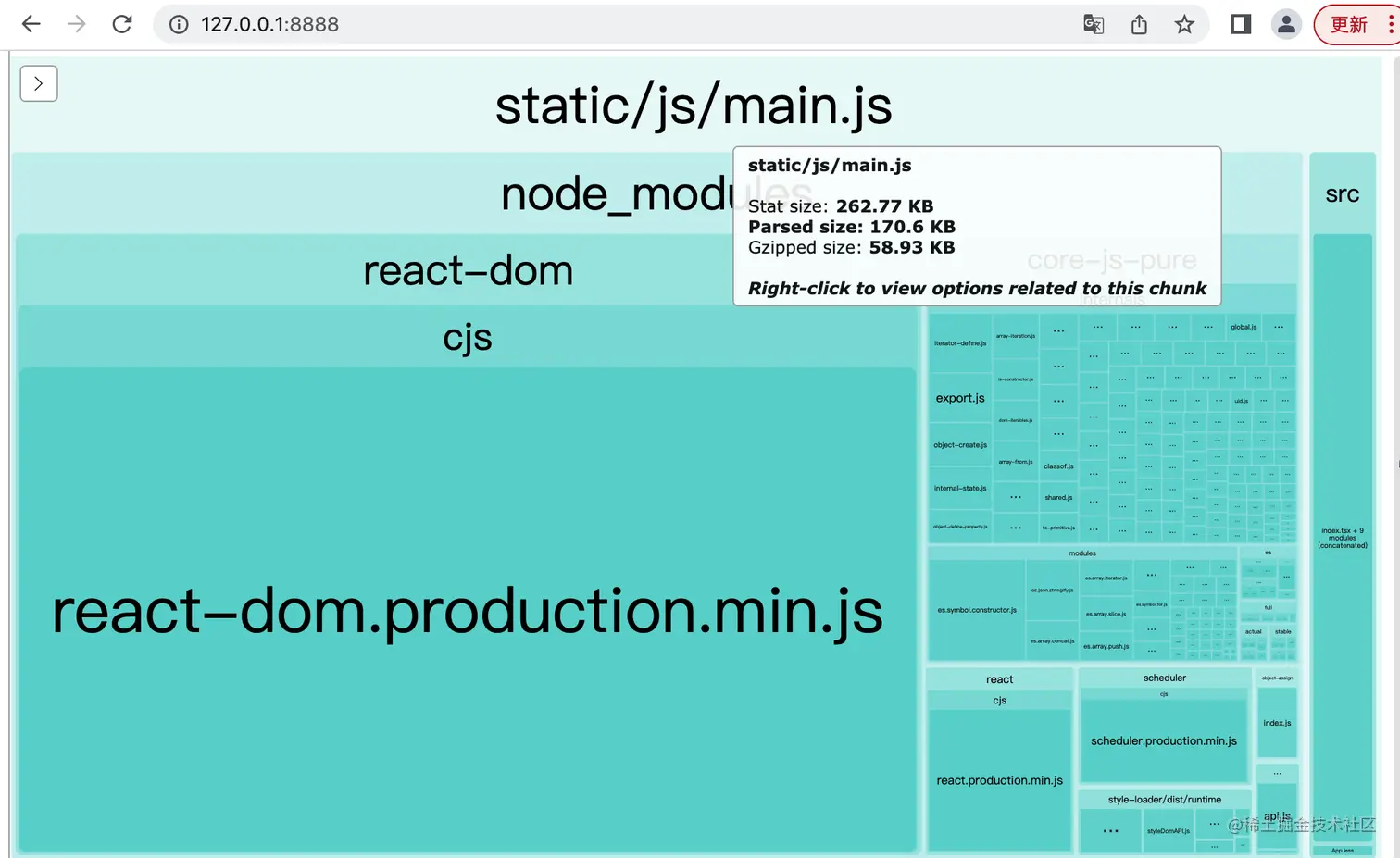Click the browser forward arrow
Image resolution: width=1400 pixels, height=858 pixels.
point(77,24)
